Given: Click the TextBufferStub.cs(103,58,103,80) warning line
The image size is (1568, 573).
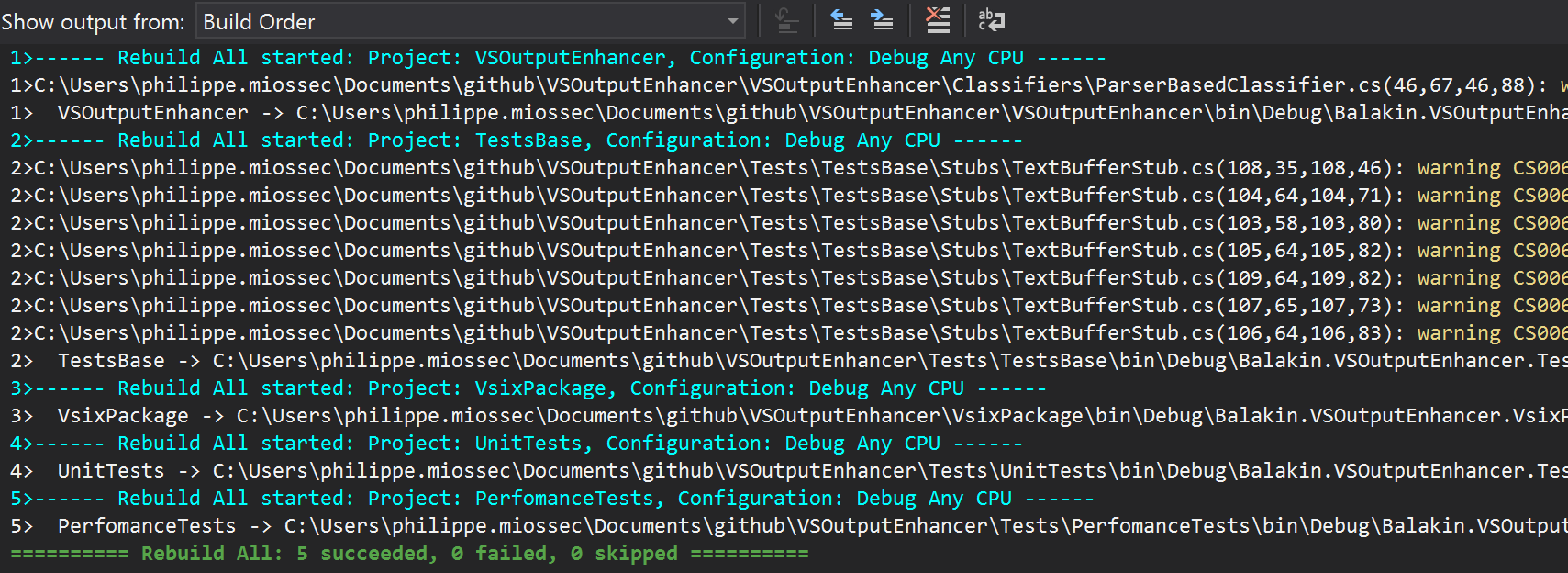Looking at the screenshot, I should tap(788, 223).
